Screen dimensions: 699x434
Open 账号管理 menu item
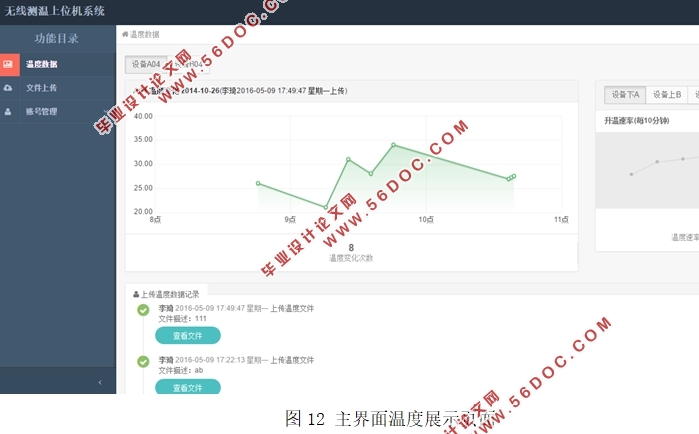[58, 111]
